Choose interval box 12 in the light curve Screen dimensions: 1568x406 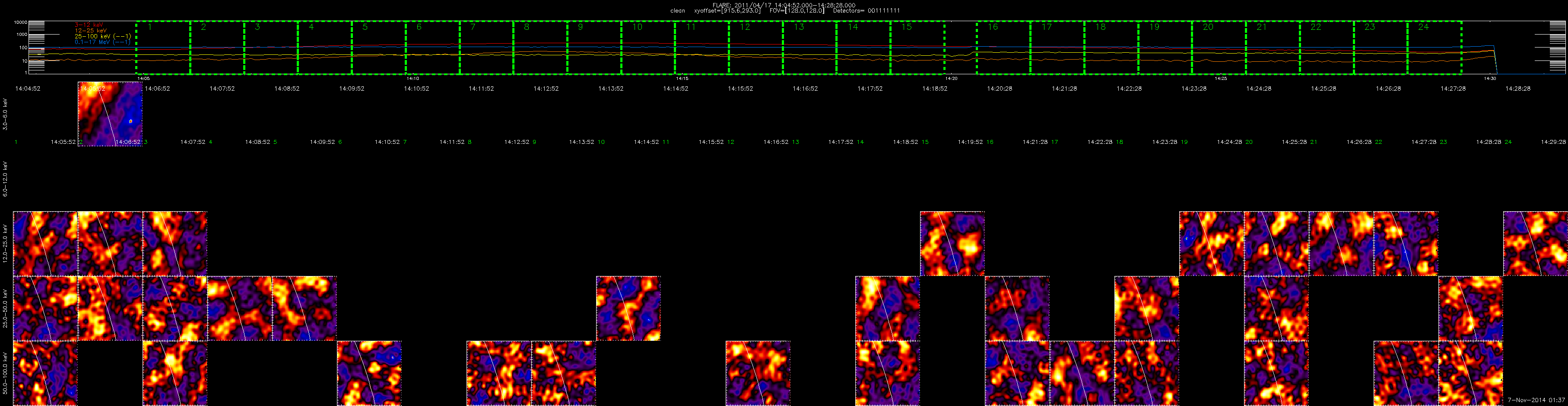756,48
